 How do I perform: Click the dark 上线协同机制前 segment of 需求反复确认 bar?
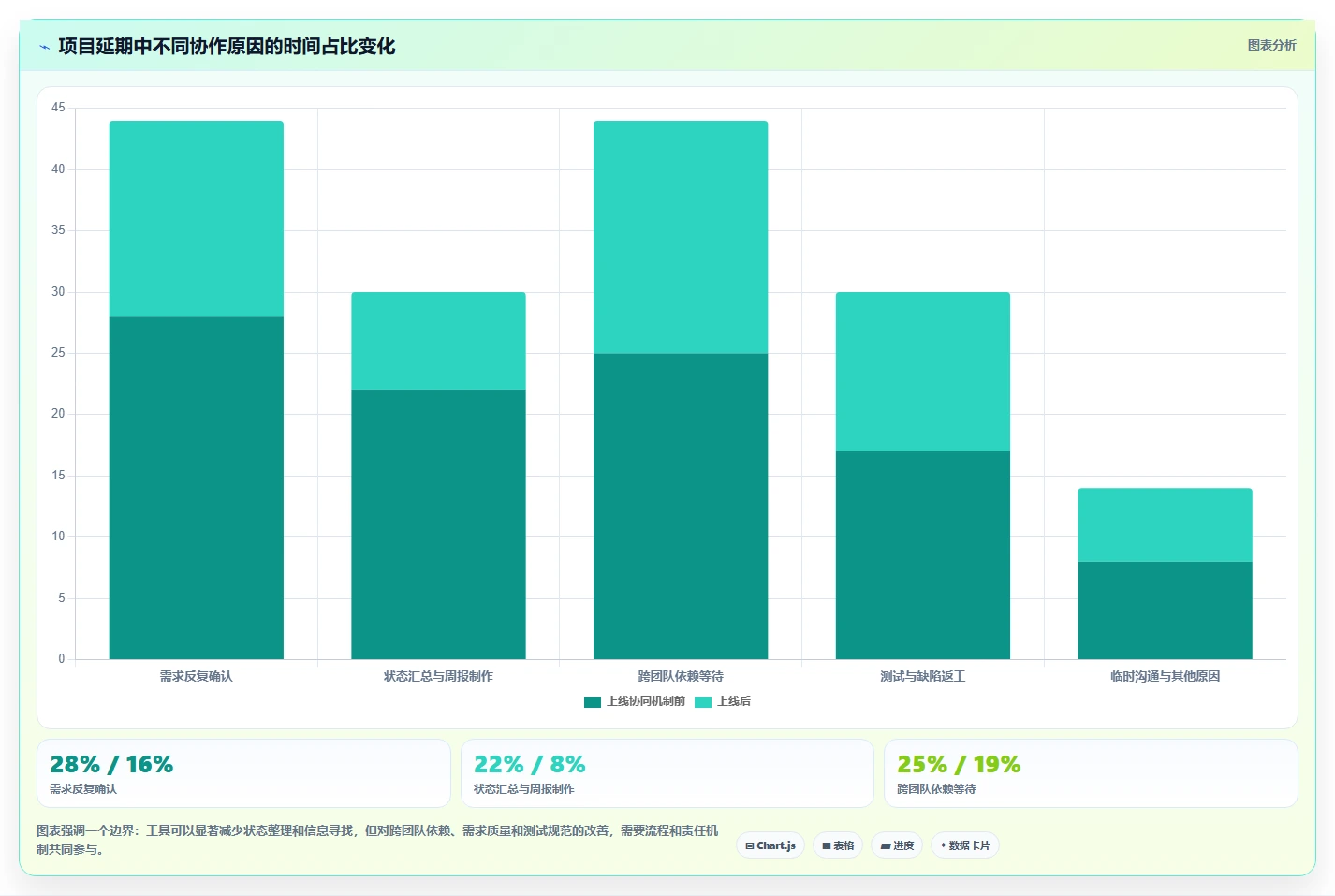pyautogui.click(x=197, y=488)
